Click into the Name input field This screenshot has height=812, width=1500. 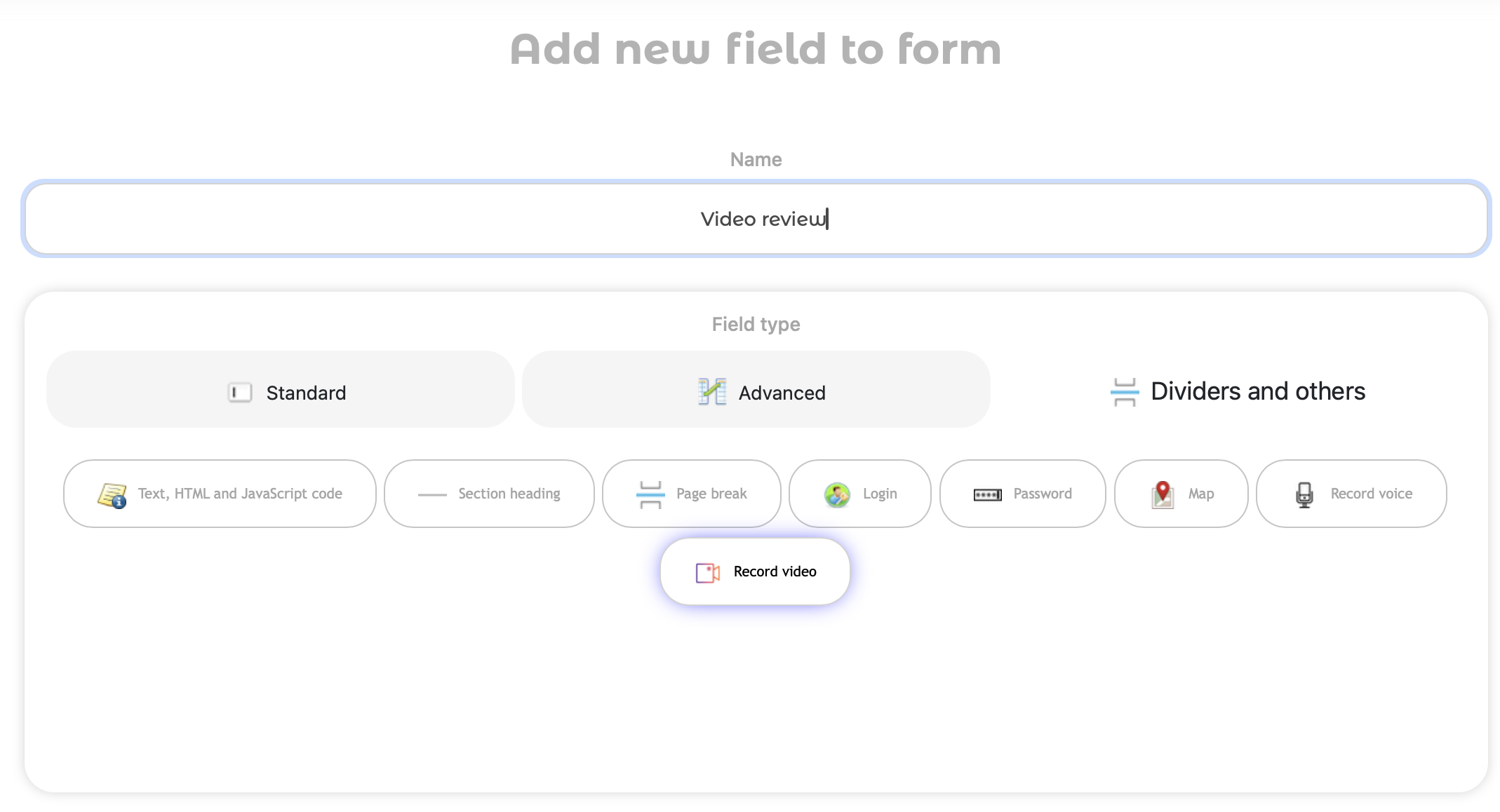[x=756, y=219]
